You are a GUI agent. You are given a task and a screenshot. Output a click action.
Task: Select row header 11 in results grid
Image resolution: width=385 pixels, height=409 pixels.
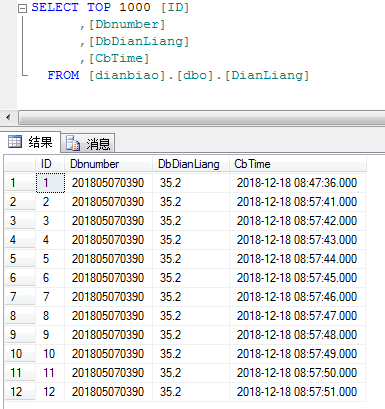(20, 373)
